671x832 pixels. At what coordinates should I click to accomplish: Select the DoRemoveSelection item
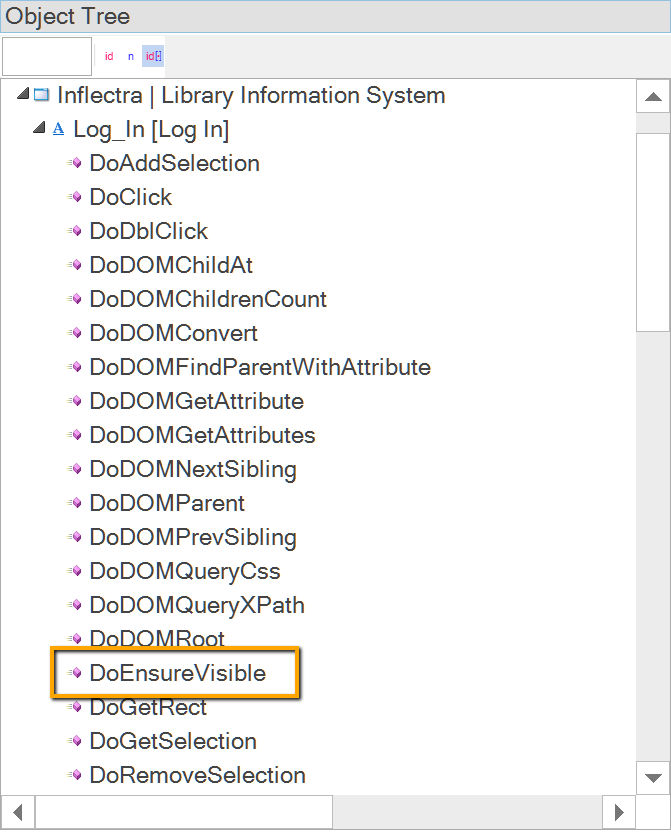pyautogui.click(x=197, y=775)
